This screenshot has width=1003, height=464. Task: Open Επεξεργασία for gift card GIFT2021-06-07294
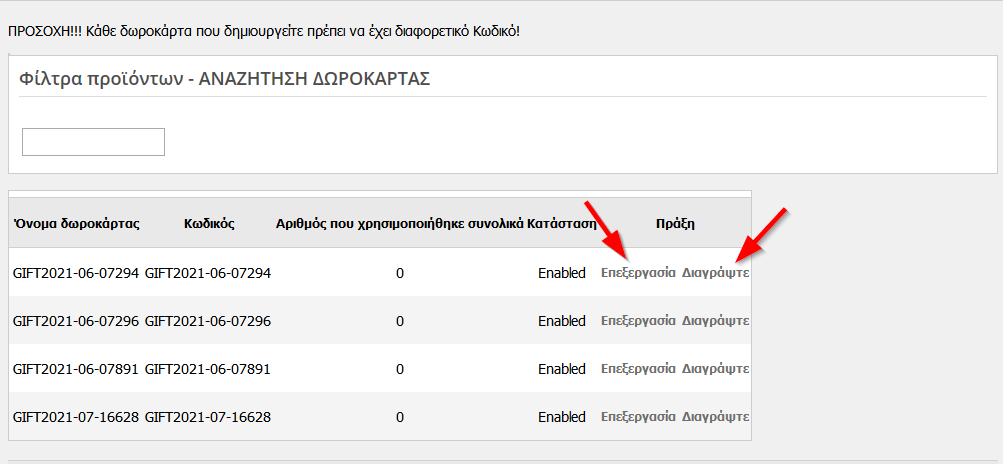pos(638,273)
